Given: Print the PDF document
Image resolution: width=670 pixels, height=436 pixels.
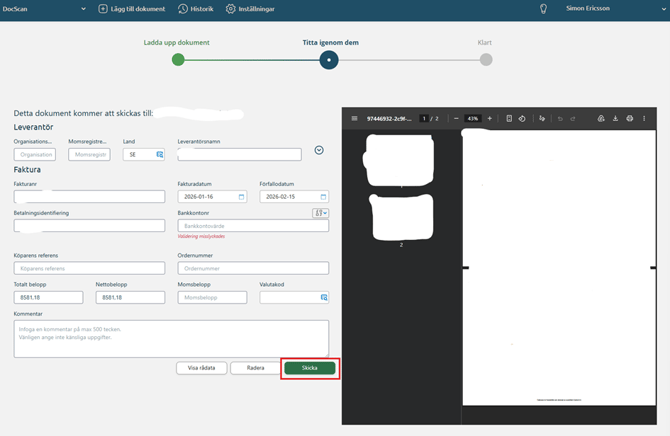Looking at the screenshot, I should pyautogui.click(x=629, y=118).
